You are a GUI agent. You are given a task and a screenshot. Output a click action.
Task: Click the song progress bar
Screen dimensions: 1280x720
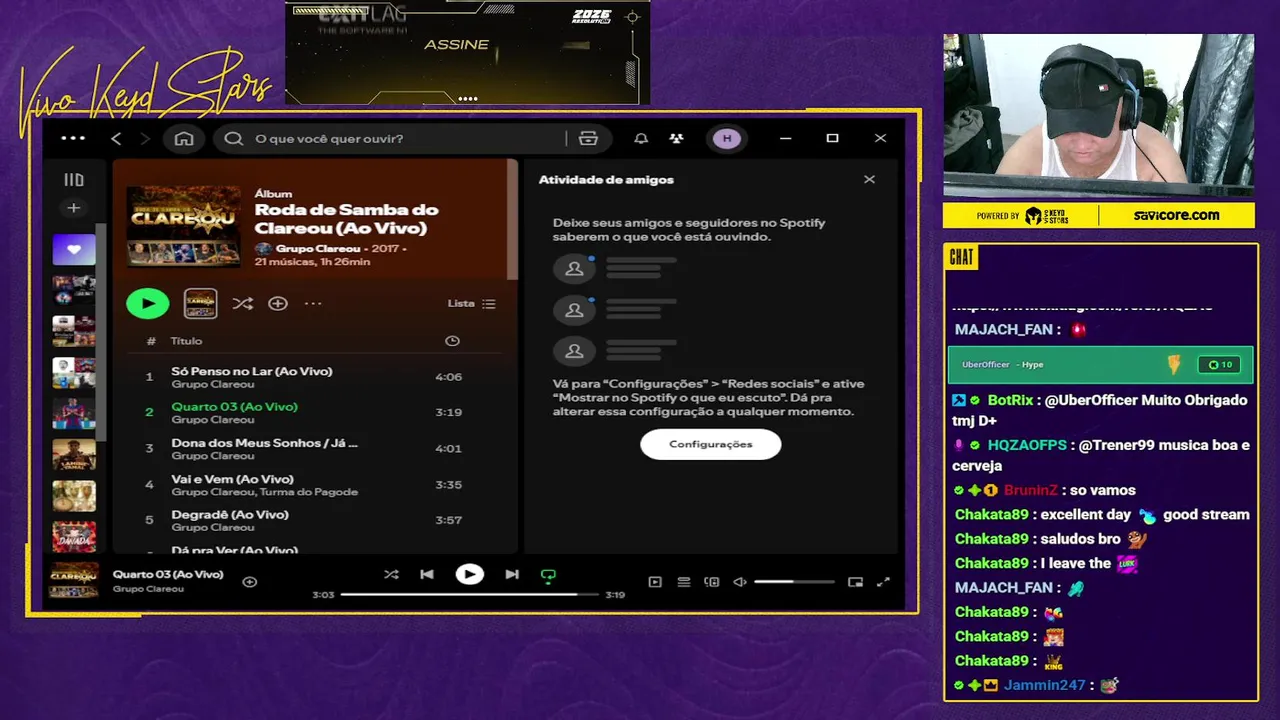[469, 594]
